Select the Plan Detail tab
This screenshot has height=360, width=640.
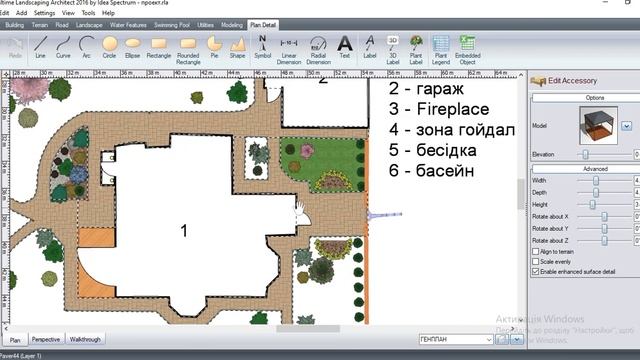coord(263,25)
